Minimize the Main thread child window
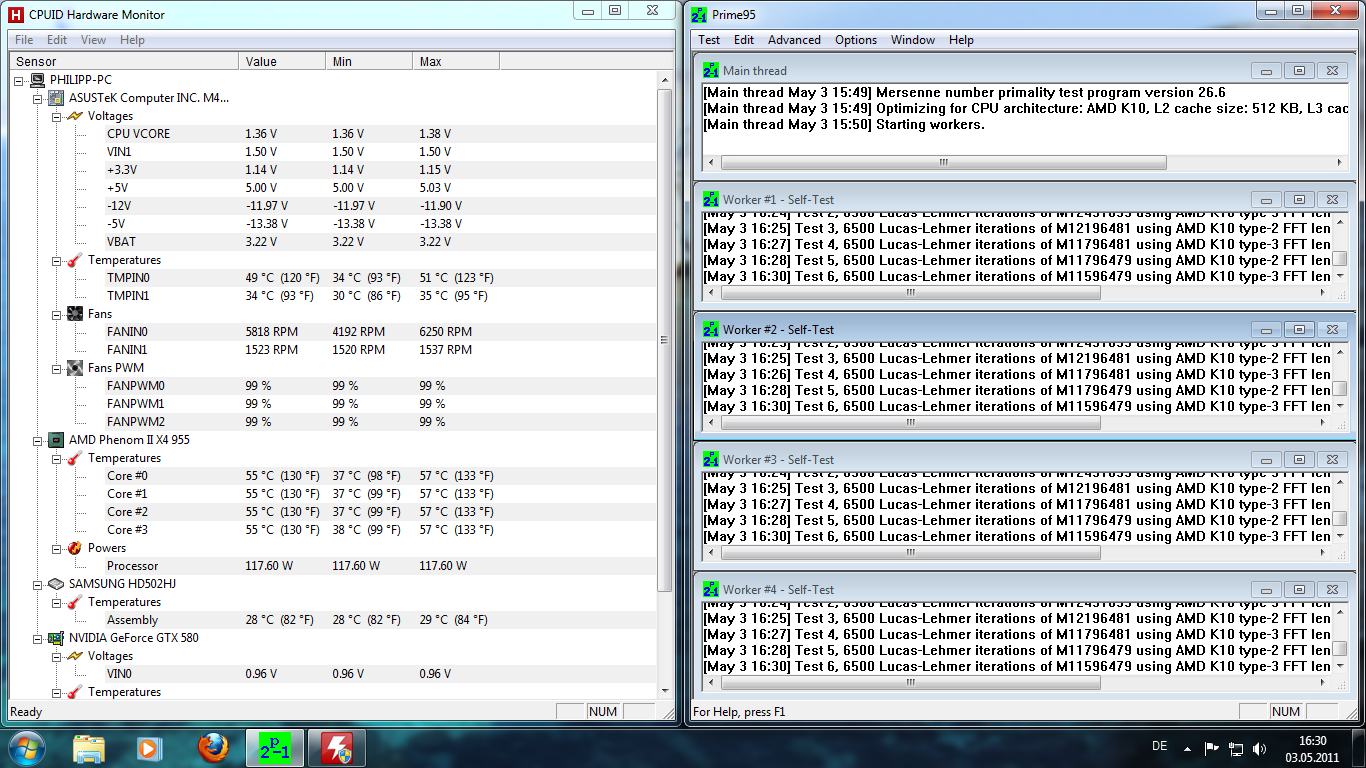Viewport: 1366px width, 768px height. [x=1267, y=71]
